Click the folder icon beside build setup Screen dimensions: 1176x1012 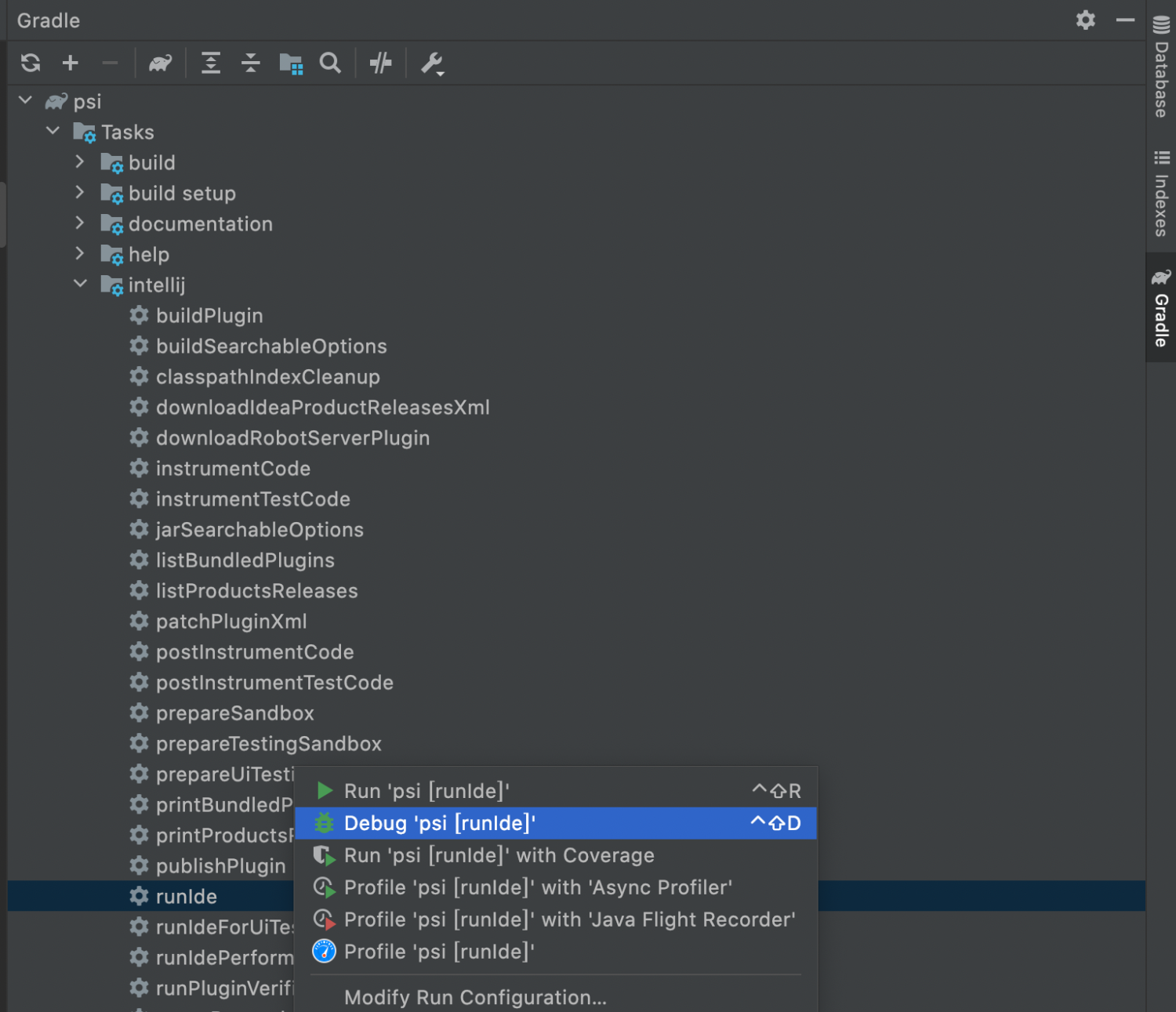tap(112, 194)
